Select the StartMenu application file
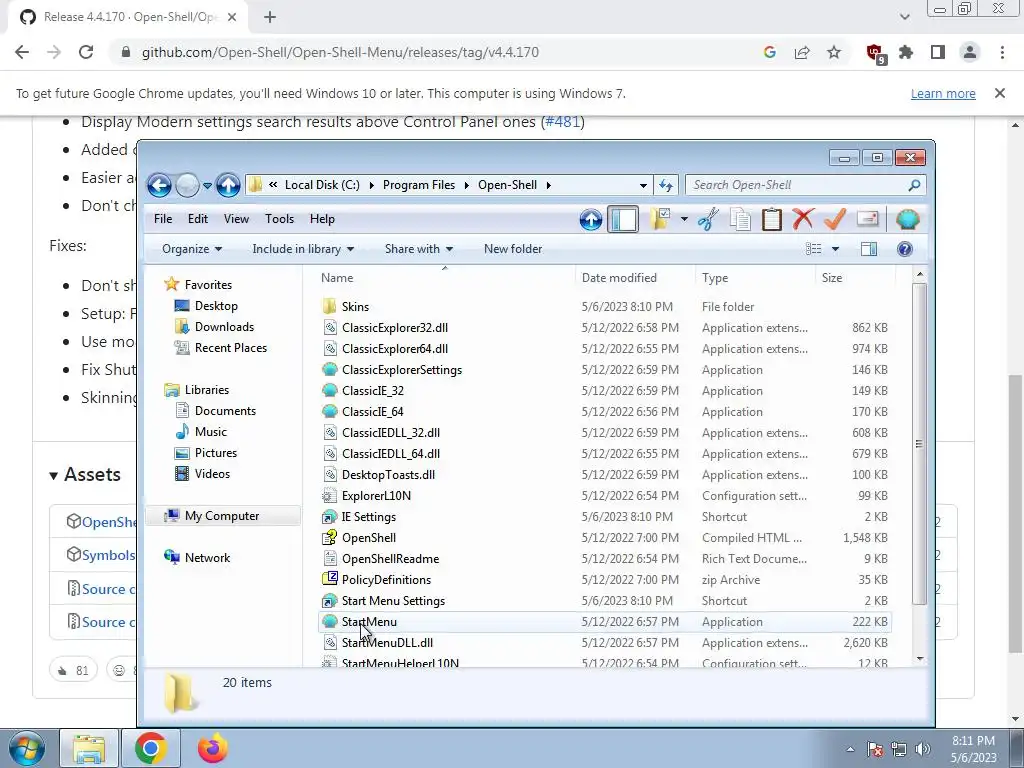This screenshot has width=1024, height=768. (x=605, y=622)
